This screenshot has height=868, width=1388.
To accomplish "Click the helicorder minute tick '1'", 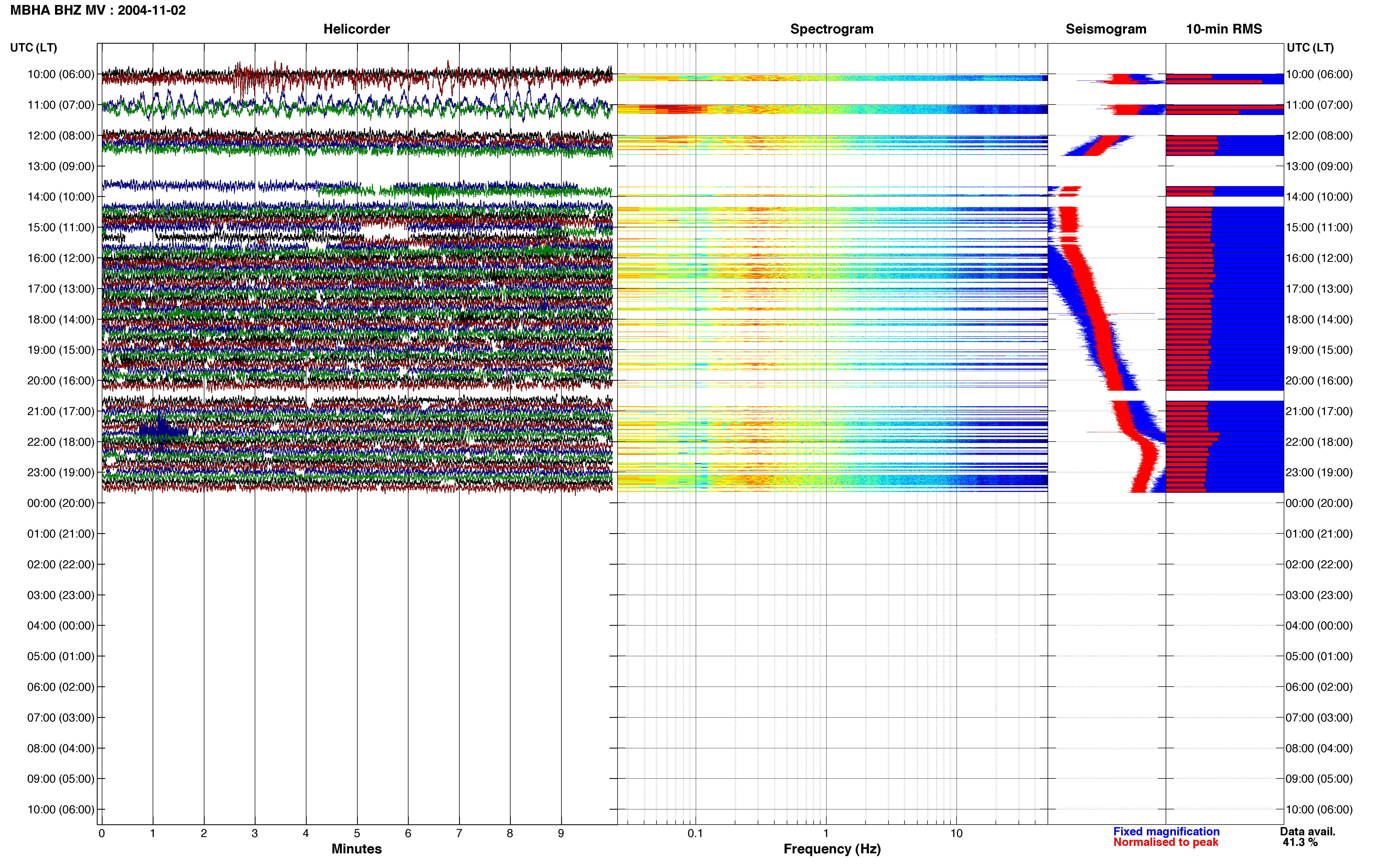I will [153, 833].
